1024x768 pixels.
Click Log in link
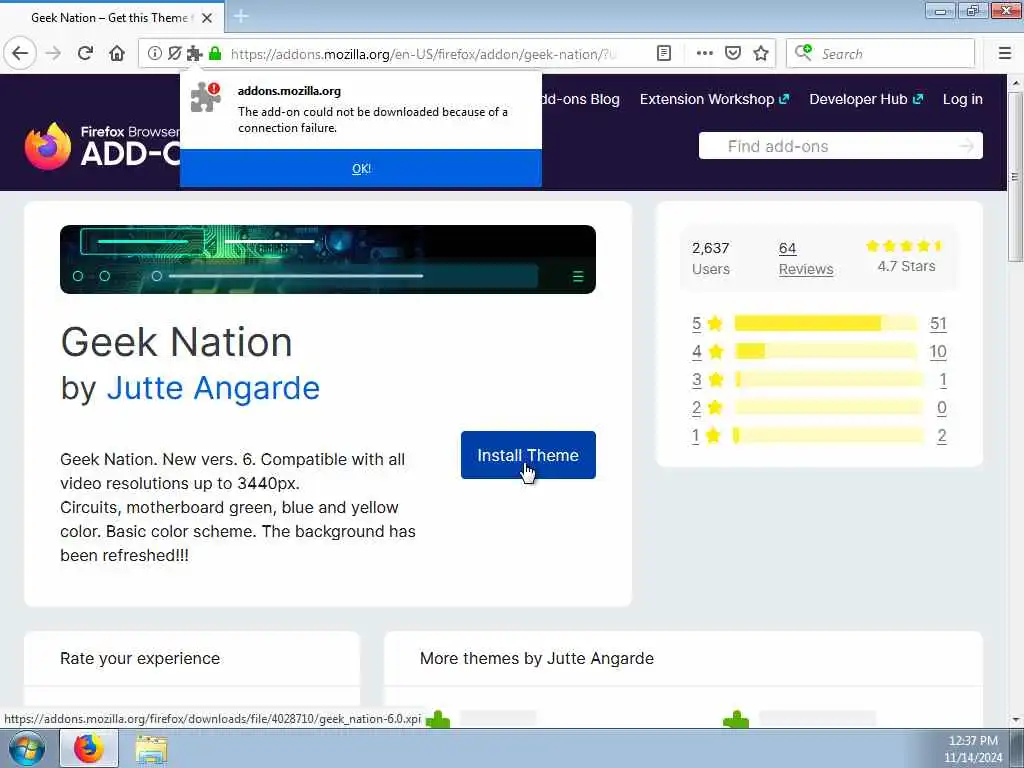963,99
